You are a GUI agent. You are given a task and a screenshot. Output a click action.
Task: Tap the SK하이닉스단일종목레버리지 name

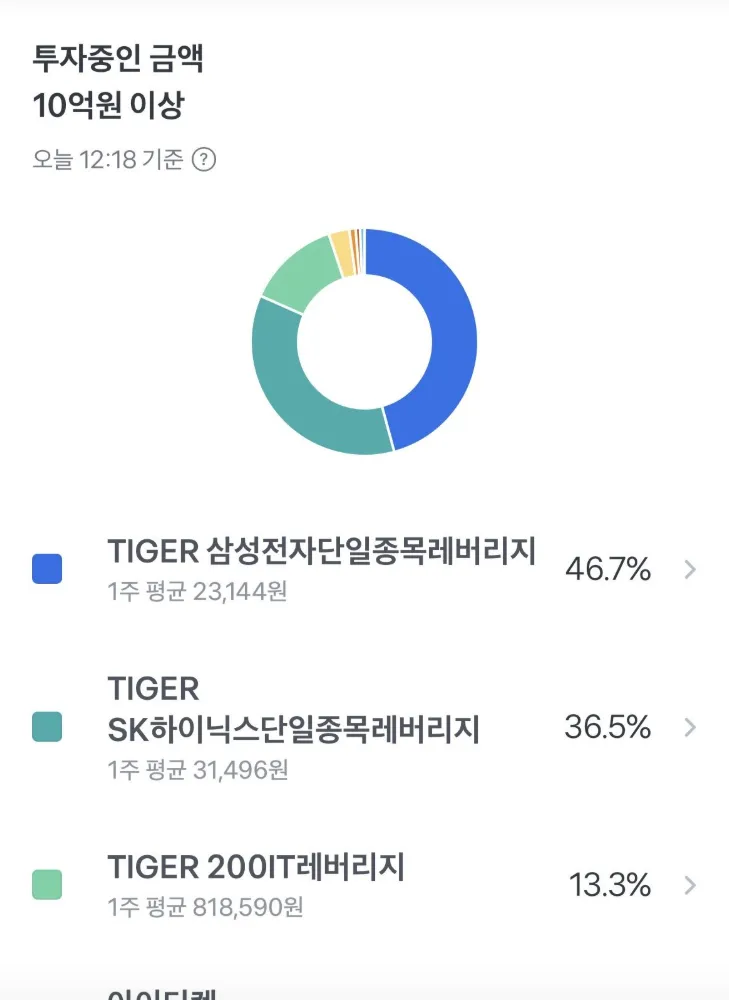point(293,729)
